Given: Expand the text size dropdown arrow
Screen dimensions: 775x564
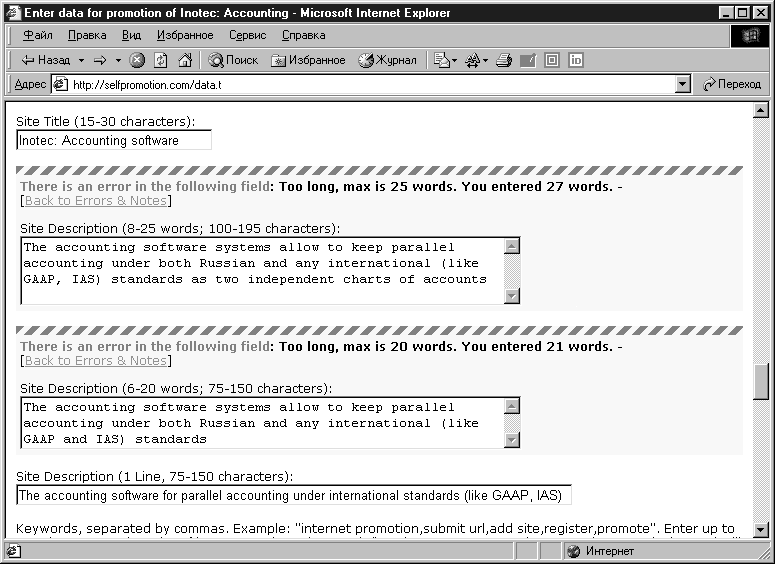Looking at the screenshot, I should pos(485,60).
